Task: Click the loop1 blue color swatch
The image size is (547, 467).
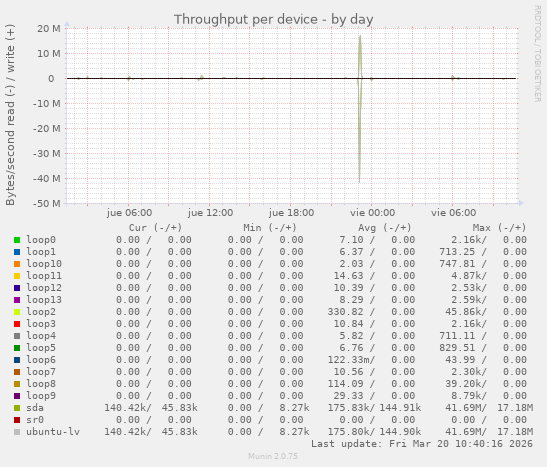Action: [x=17, y=252]
